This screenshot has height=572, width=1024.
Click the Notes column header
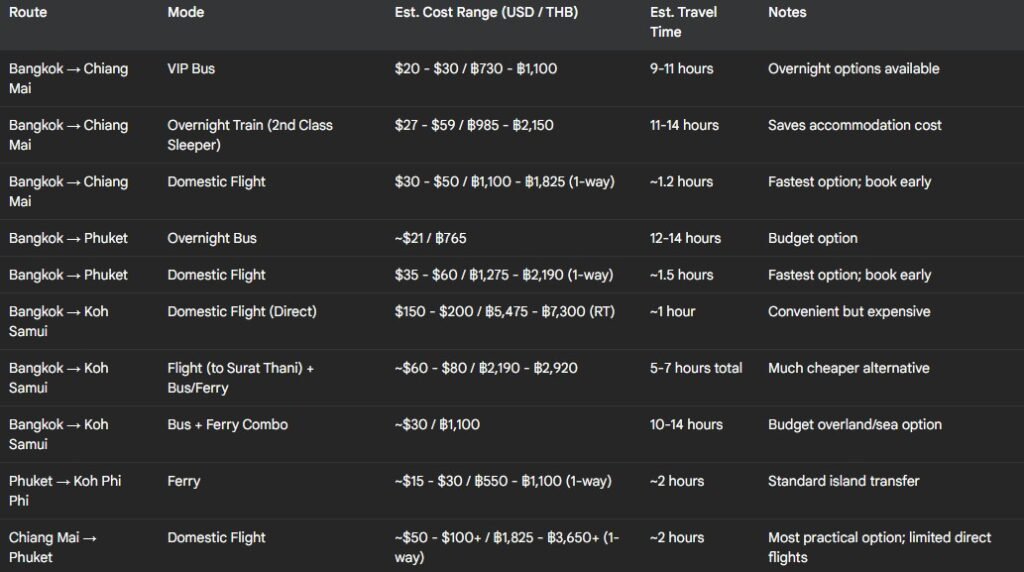(x=787, y=12)
